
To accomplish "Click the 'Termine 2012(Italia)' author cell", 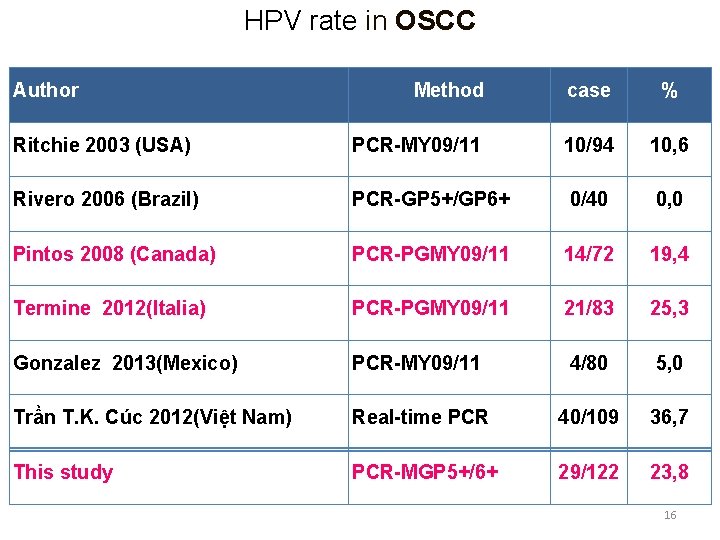I will [109, 308].
